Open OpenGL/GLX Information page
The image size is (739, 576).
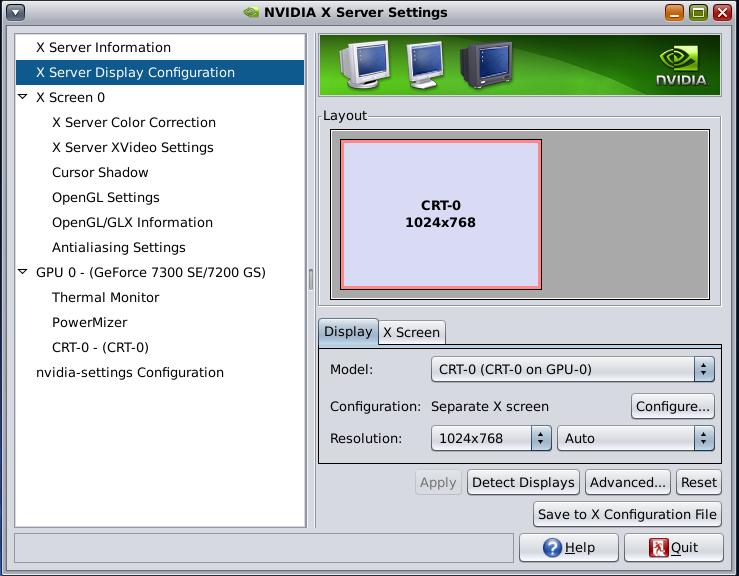coord(132,222)
